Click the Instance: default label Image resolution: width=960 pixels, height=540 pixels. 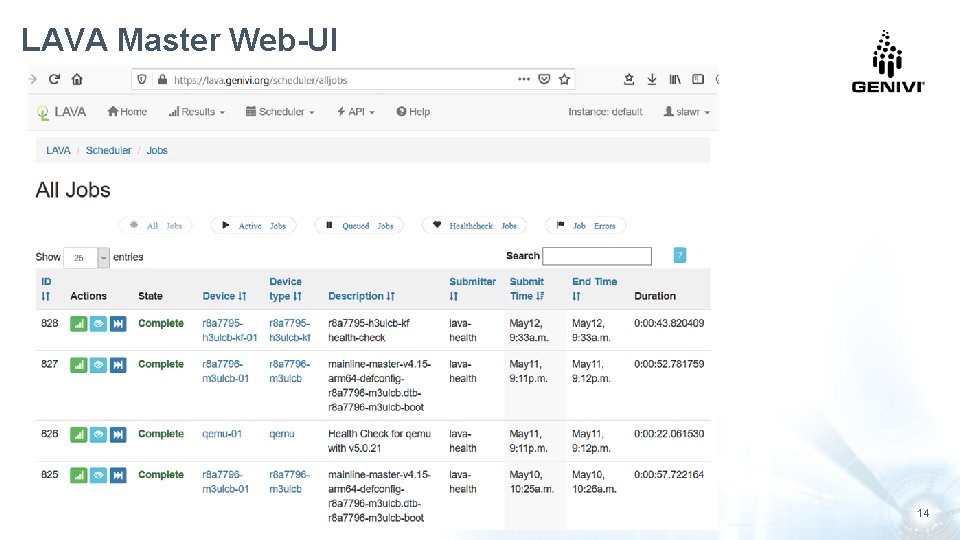pos(605,112)
